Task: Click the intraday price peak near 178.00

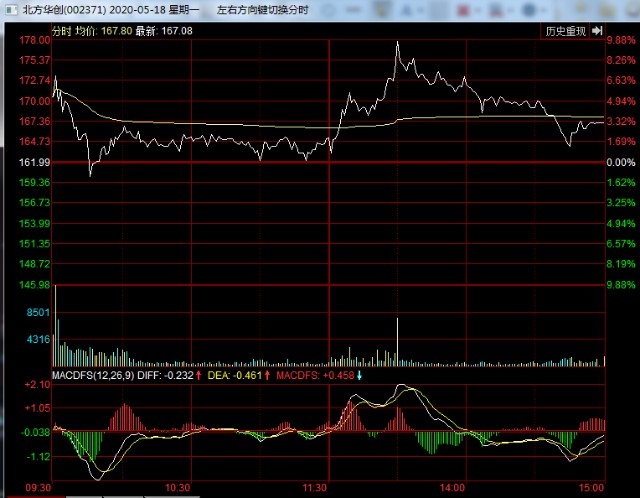Action: coord(398,42)
